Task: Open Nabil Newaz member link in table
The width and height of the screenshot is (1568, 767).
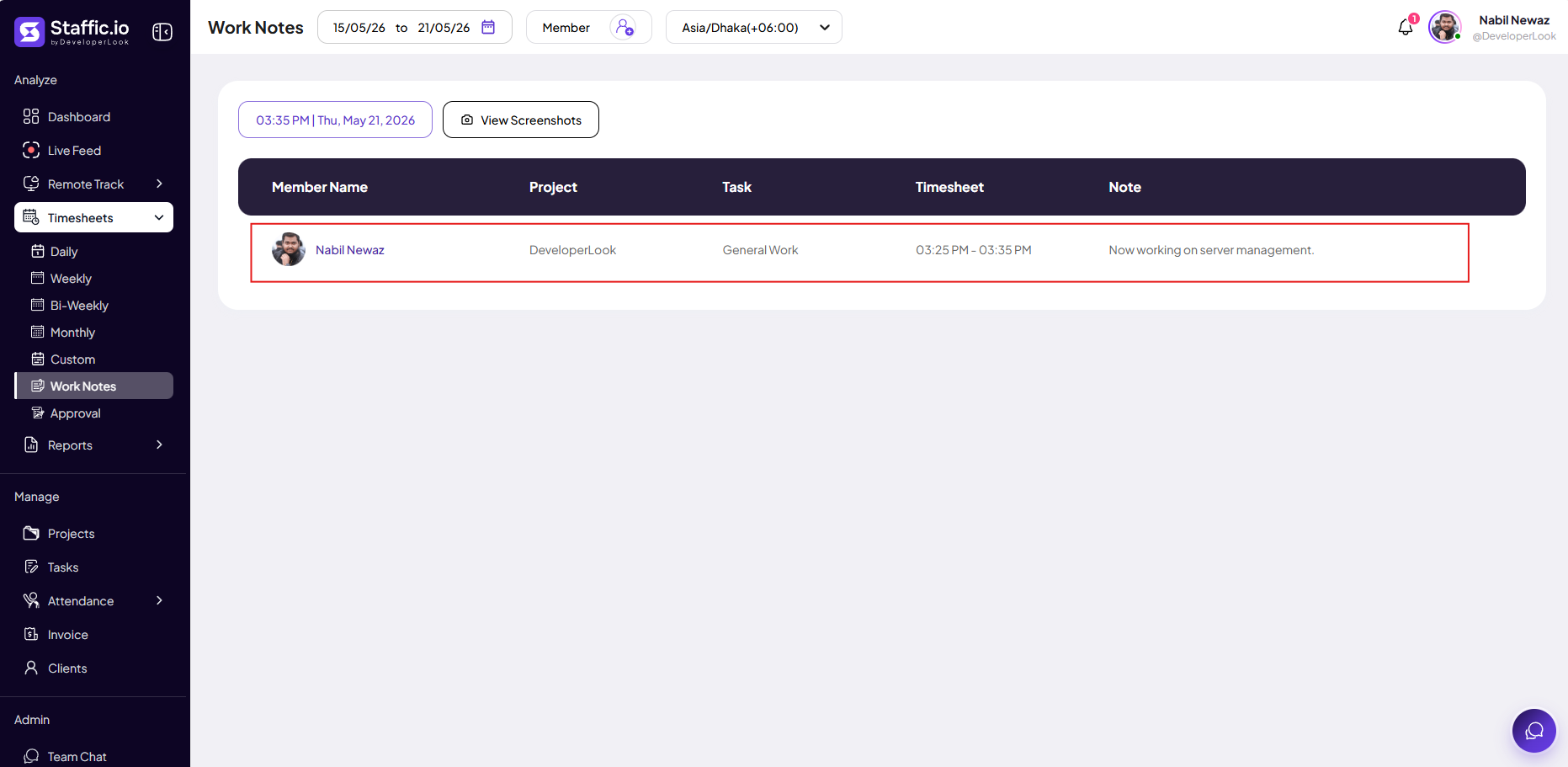Action: [x=349, y=250]
